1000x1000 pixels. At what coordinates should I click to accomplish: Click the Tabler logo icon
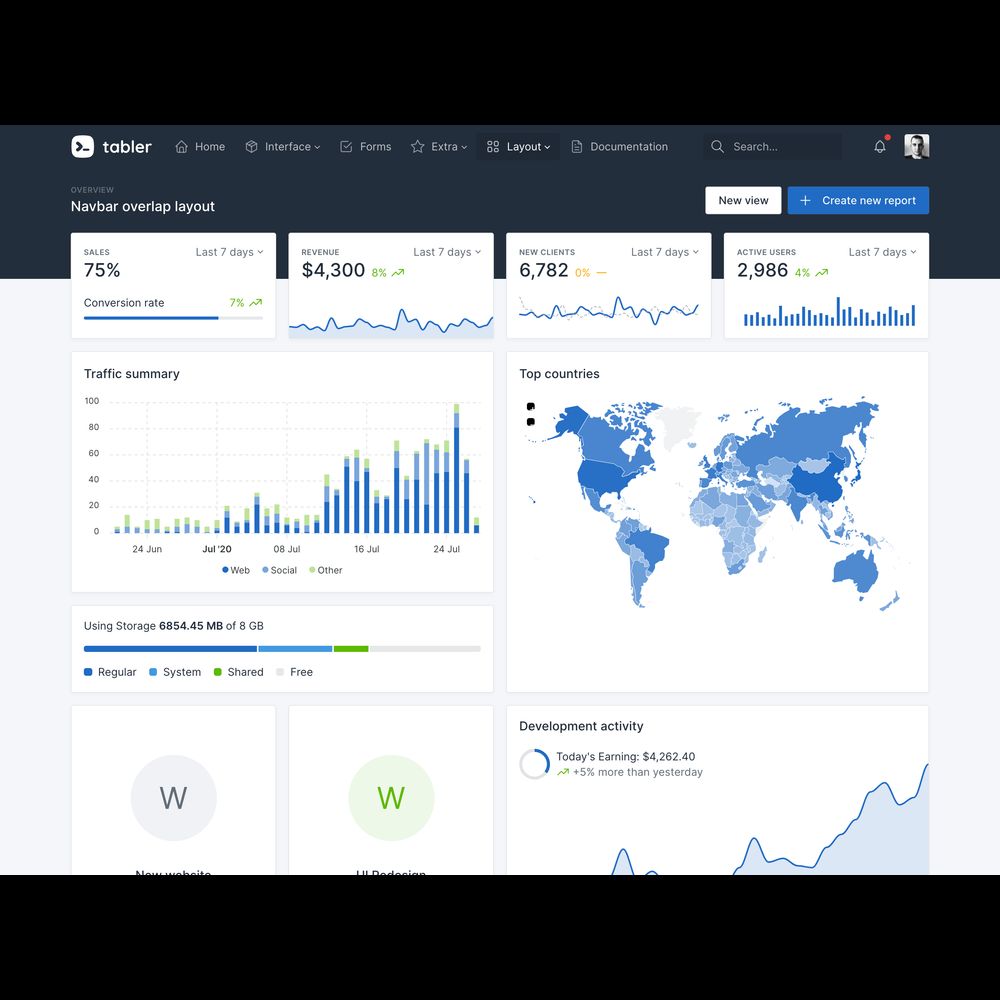pyautogui.click(x=82, y=147)
